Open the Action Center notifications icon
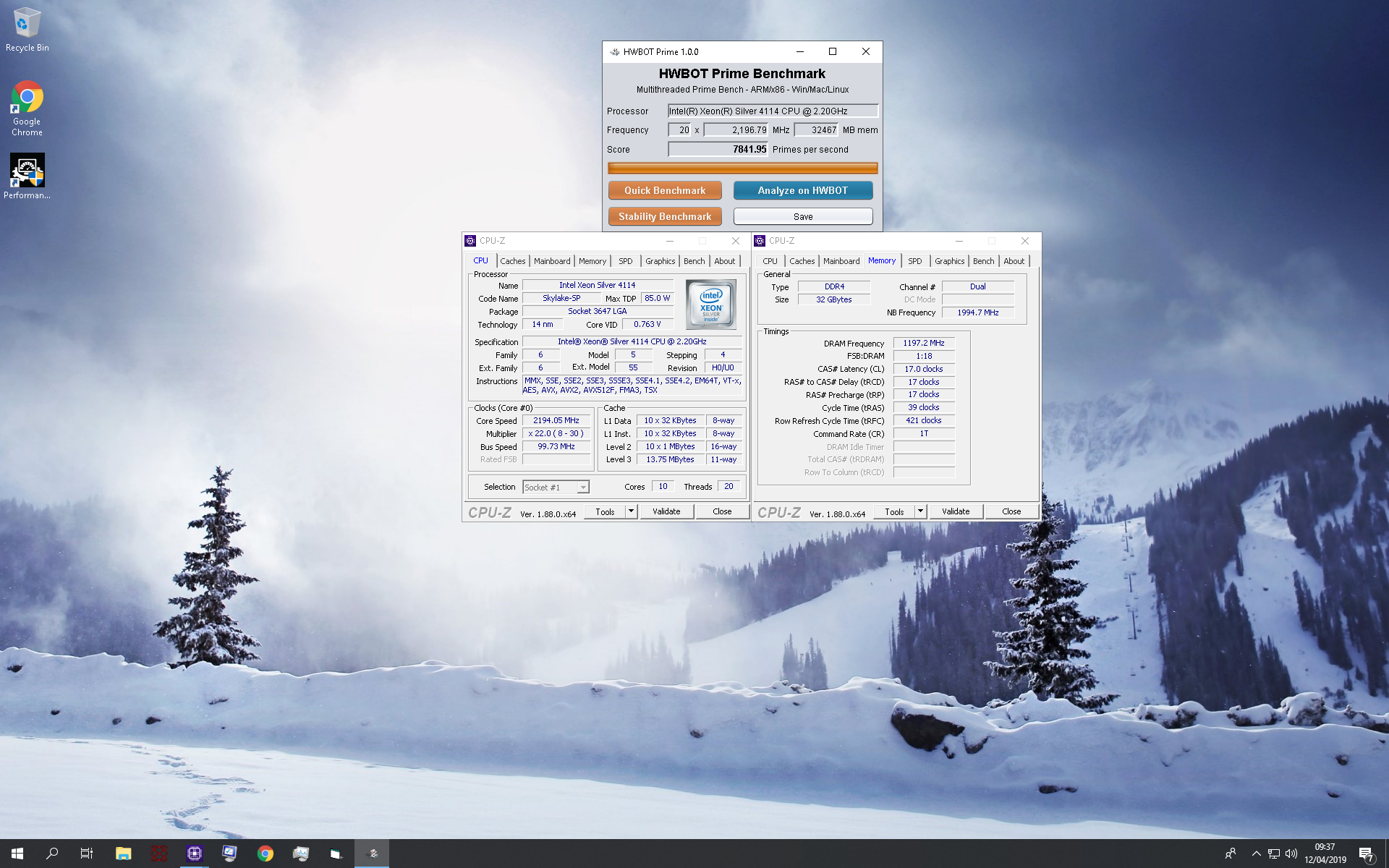The width and height of the screenshot is (1389, 868). (1366, 854)
